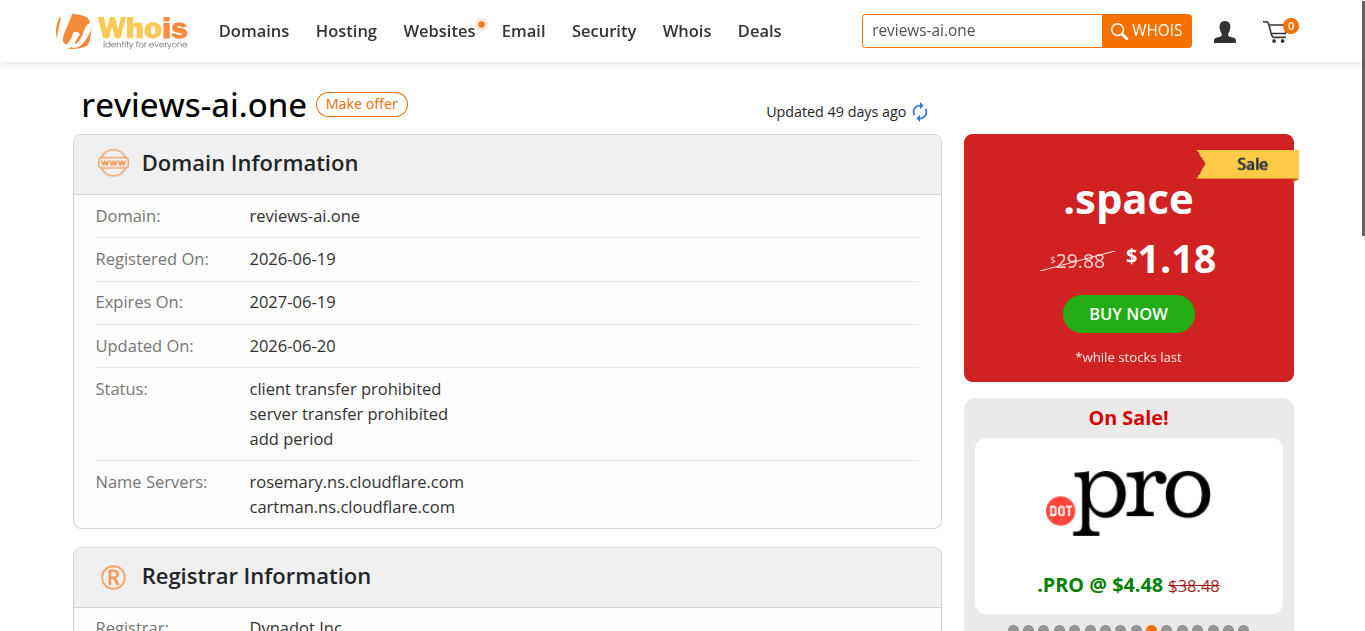The image size is (1365, 631).
Task: Click the orange active carousel dot
Action: tap(1151, 630)
